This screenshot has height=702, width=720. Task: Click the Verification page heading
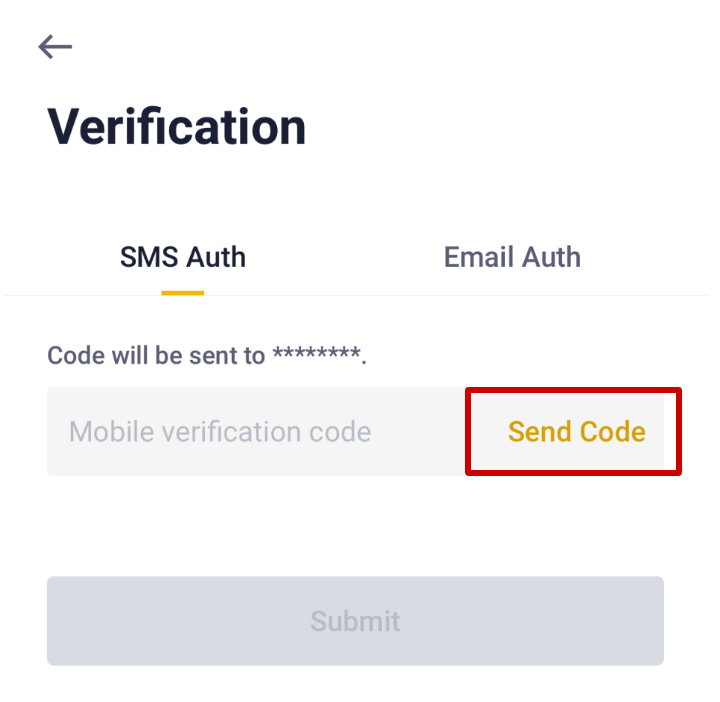tap(176, 128)
